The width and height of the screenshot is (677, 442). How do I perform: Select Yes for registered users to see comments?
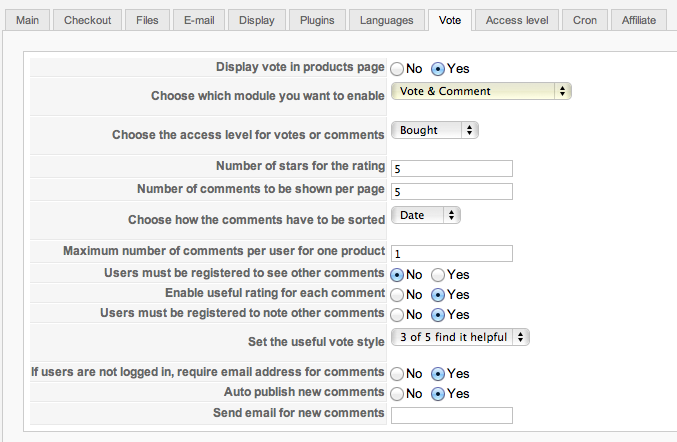click(x=438, y=274)
